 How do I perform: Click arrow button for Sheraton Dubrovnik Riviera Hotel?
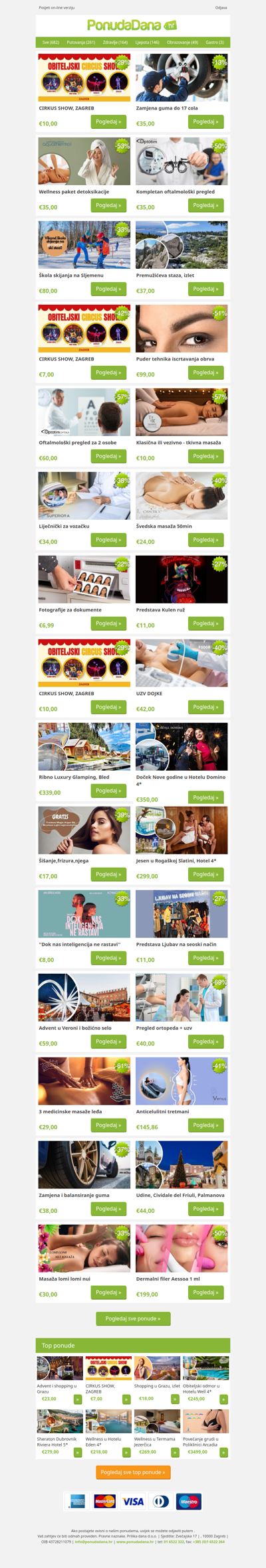(x=78, y=1452)
